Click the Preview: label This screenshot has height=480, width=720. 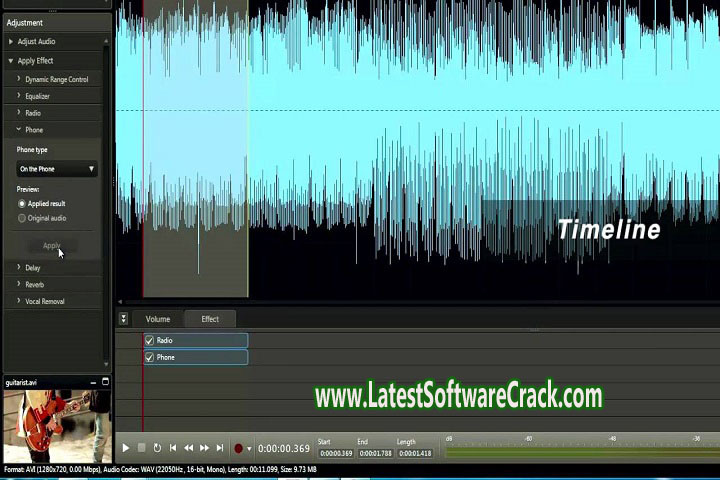coord(28,189)
